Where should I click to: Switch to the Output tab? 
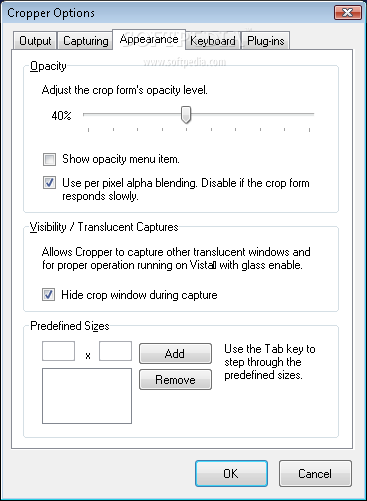35,41
